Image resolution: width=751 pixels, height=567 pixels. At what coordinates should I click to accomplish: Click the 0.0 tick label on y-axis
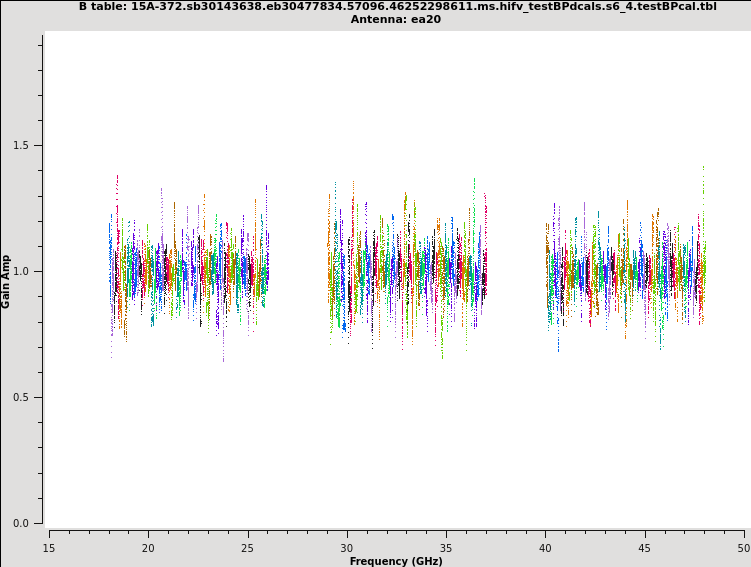(21, 523)
